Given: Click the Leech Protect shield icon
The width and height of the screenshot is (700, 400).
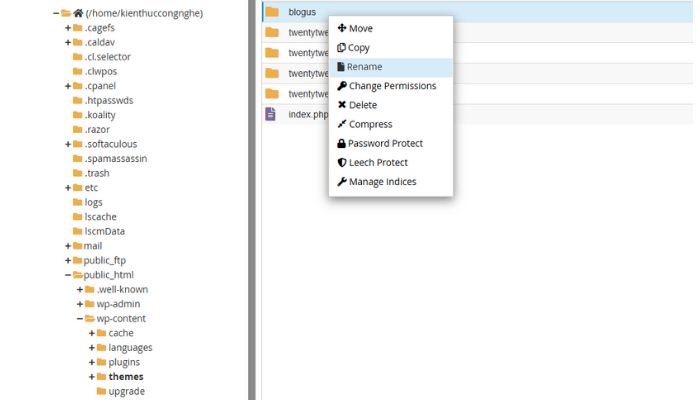Looking at the screenshot, I should 342,162.
